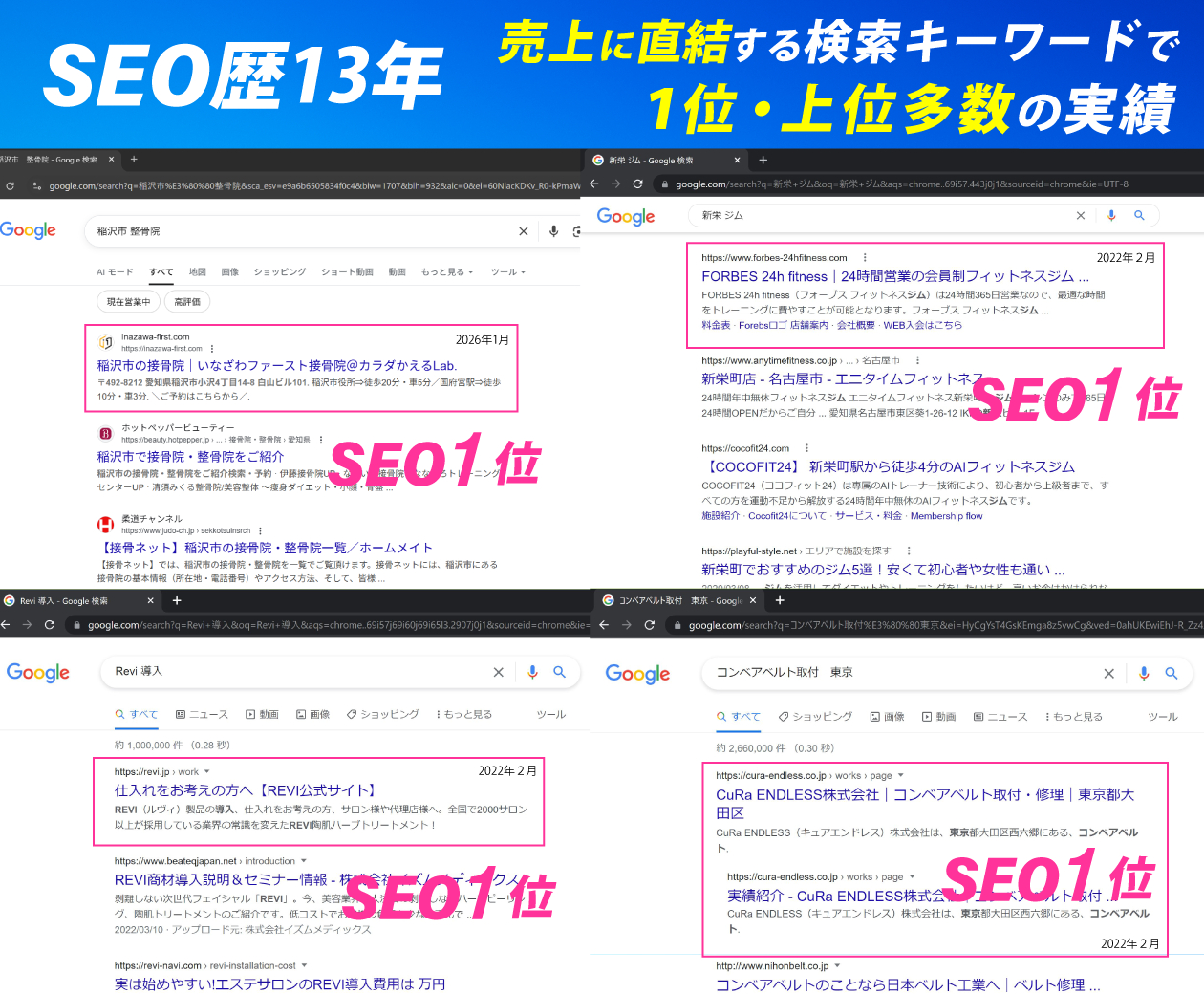Expand arrow beside beateqjapan.net › introduction URL
Screen dimensions: 1204x994
(304, 861)
